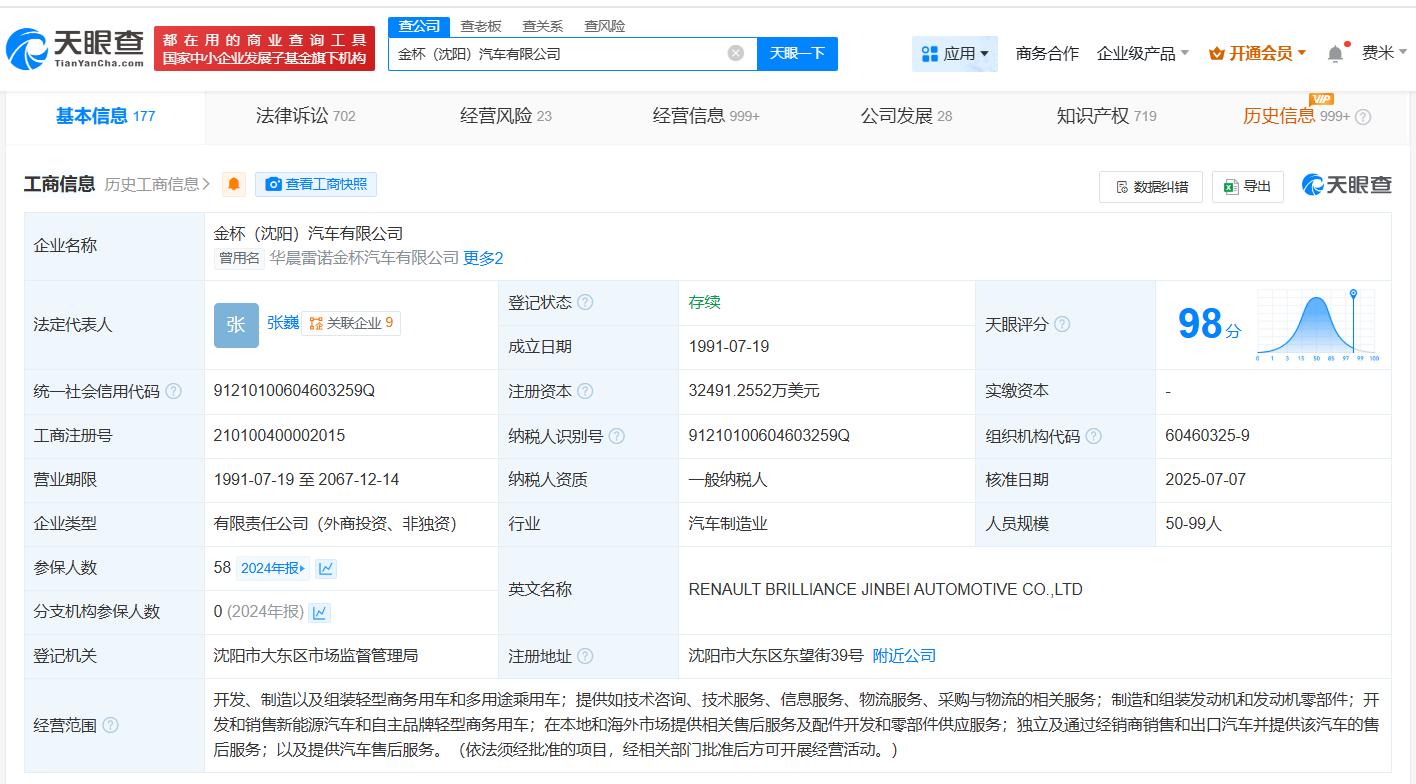Image resolution: width=1416 pixels, height=784 pixels.
Task: Click into the company search input field
Action: (x=560, y=54)
